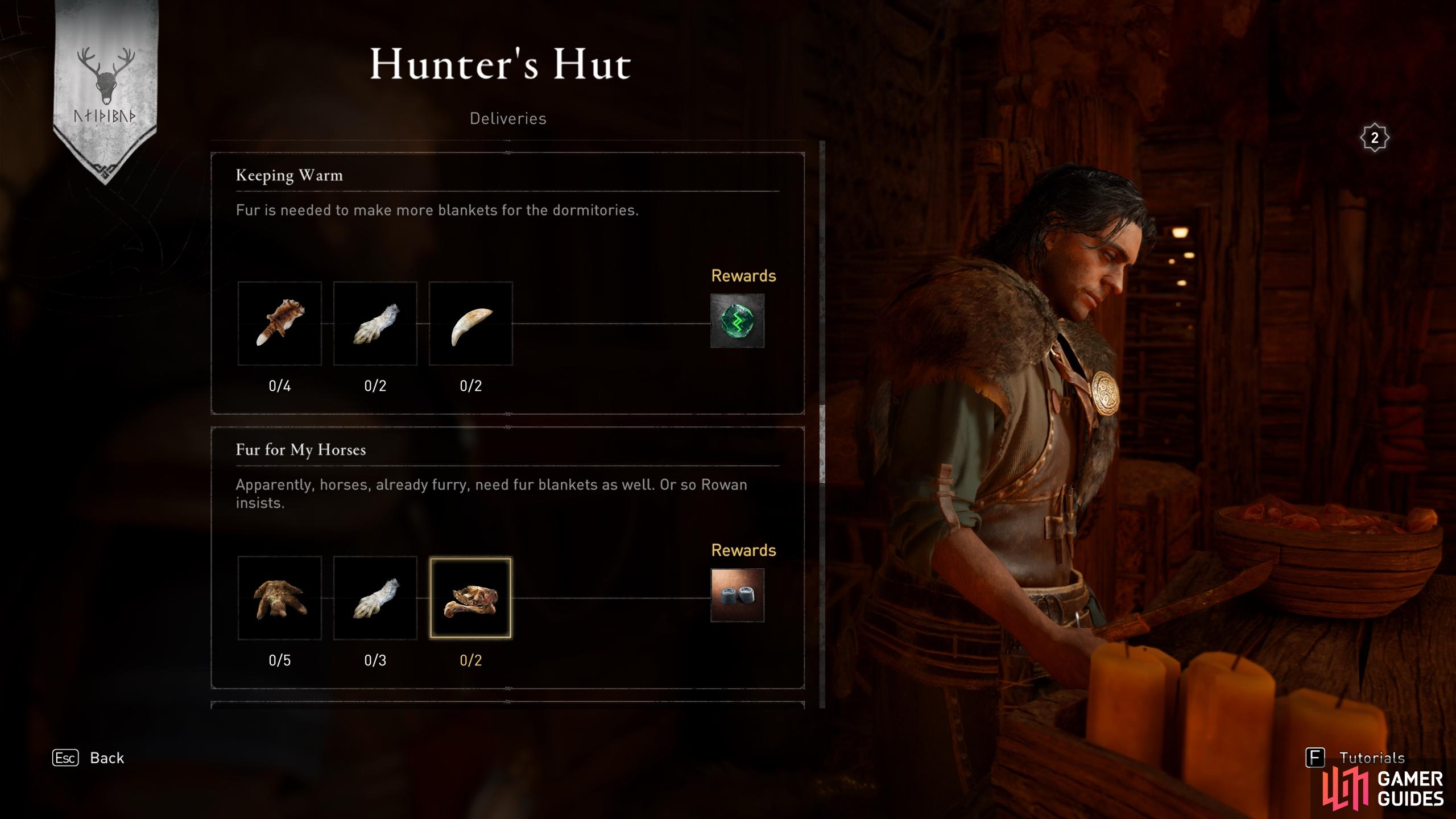The width and height of the screenshot is (1456, 819).
Task: Click the white paw item in Keeping Warm
Action: coord(375,323)
